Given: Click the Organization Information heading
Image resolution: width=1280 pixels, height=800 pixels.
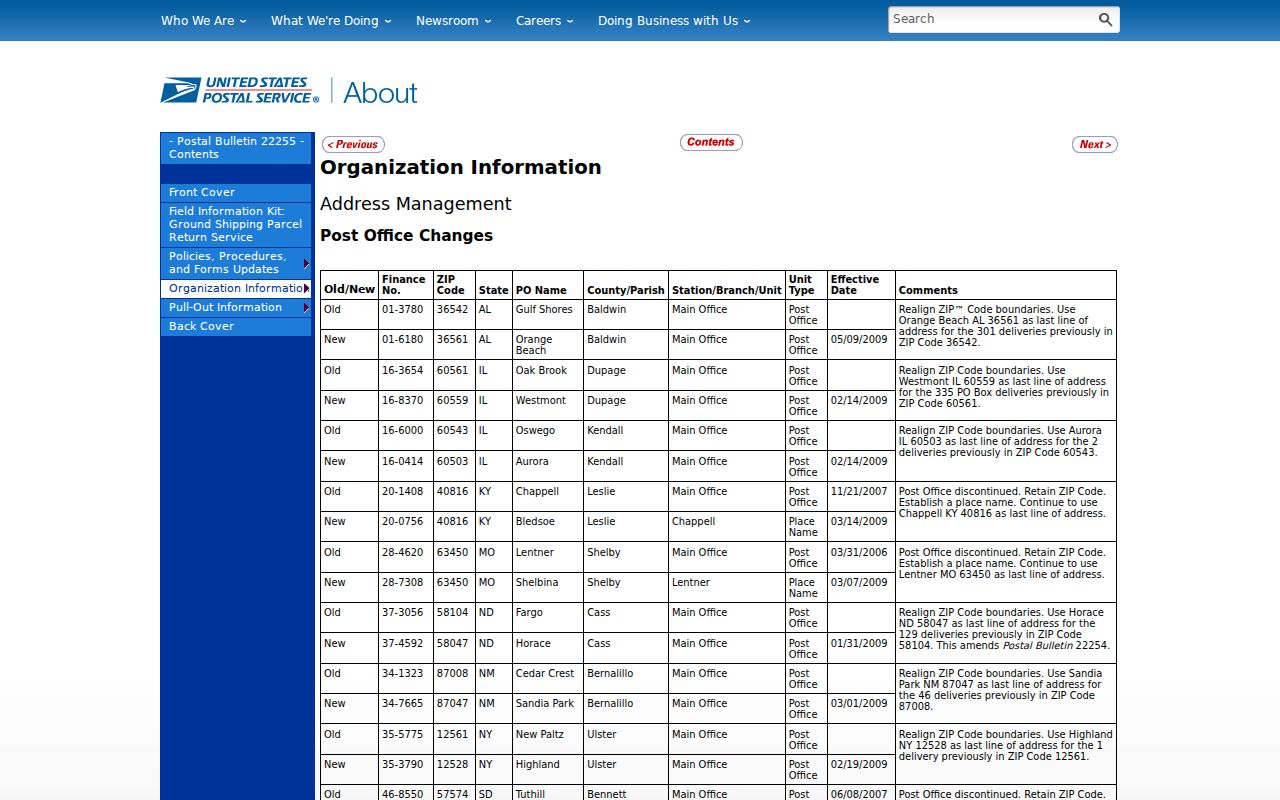Looking at the screenshot, I should [461, 167].
